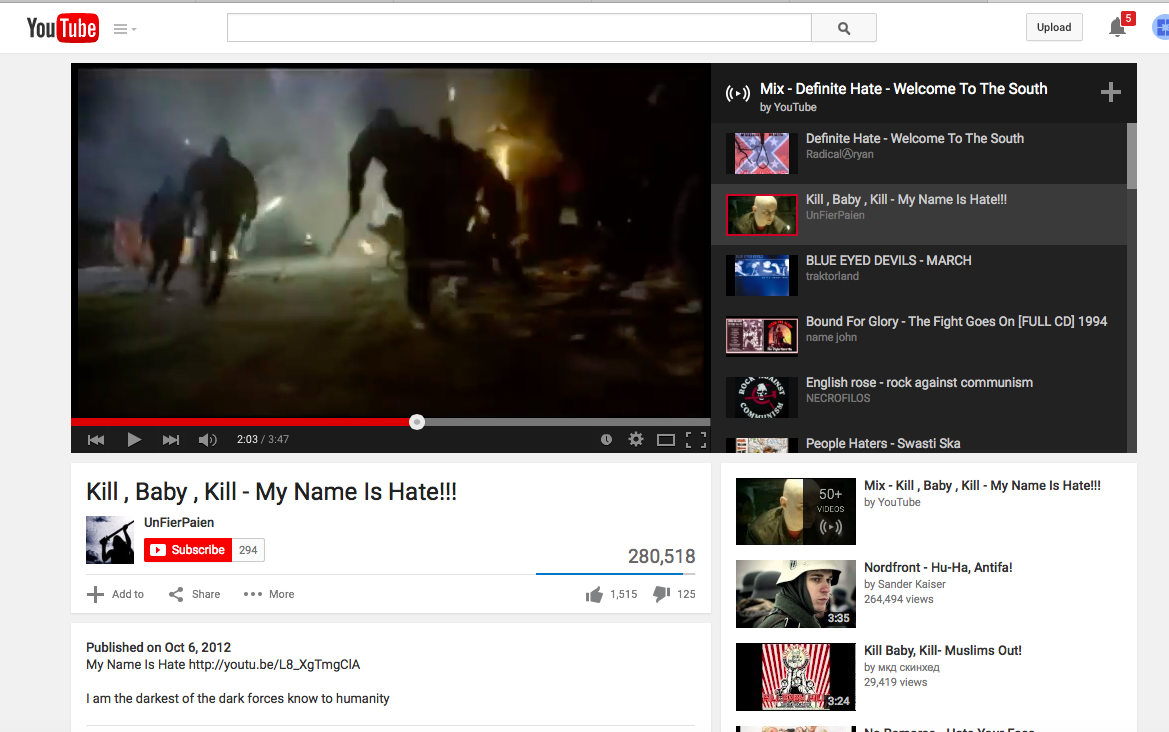
Task: Toggle theater mode in the player
Action: click(666, 439)
